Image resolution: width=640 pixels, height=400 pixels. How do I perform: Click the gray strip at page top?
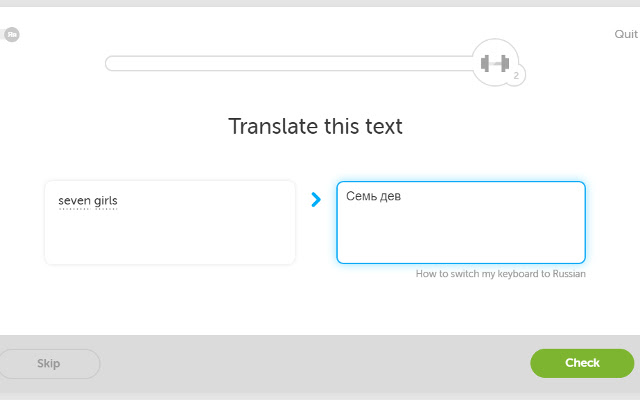pyautogui.click(x=320, y=3)
